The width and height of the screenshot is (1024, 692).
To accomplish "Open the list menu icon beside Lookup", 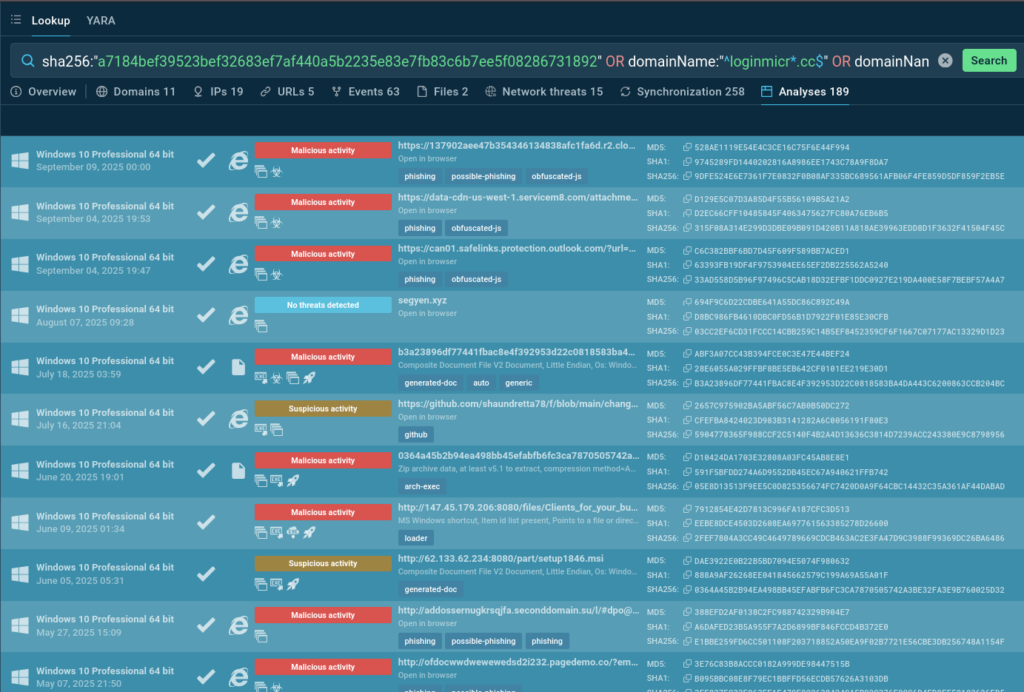I will [x=15, y=20].
